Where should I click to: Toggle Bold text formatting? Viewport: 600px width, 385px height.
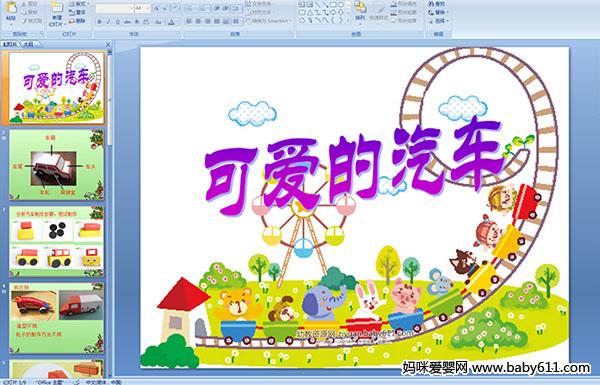(100, 22)
